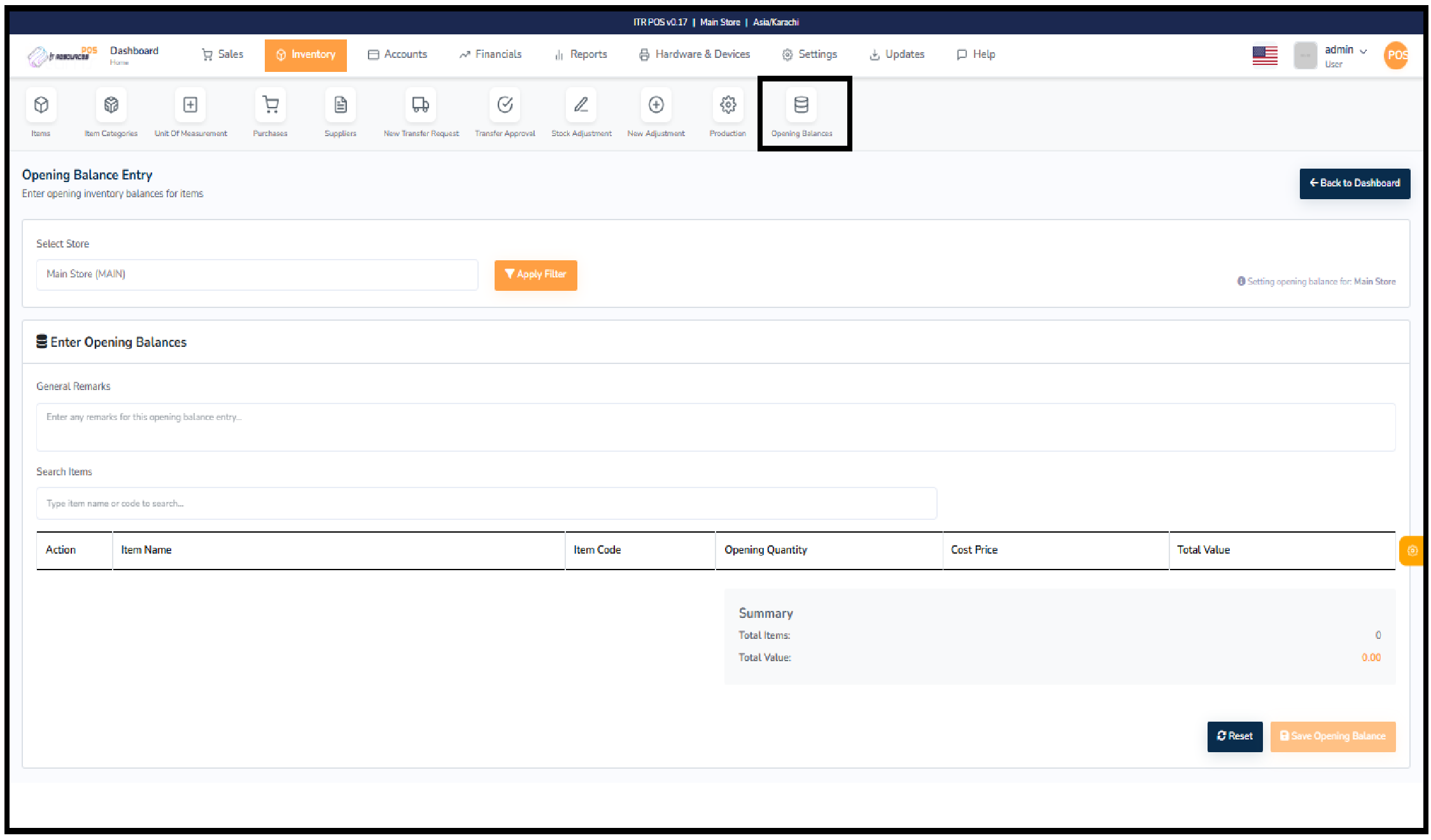
Task: Click the Production icon
Action: coord(727,113)
